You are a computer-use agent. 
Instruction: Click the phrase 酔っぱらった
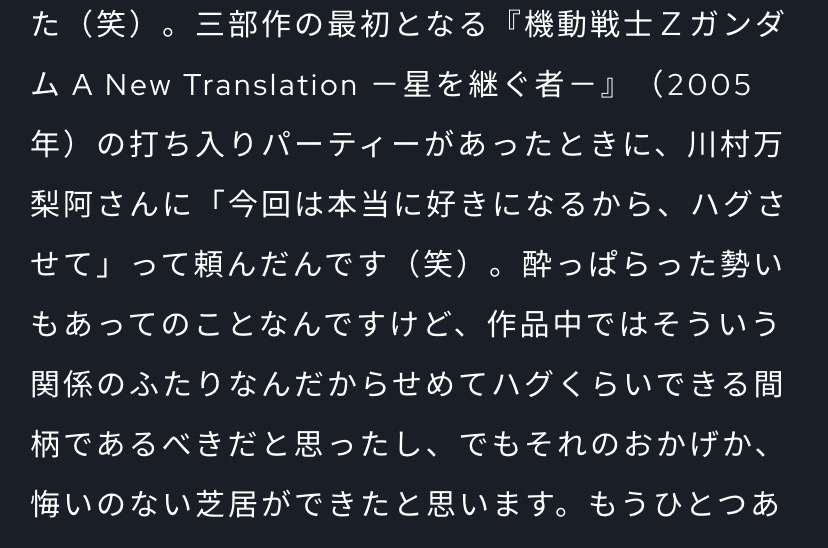618,264
